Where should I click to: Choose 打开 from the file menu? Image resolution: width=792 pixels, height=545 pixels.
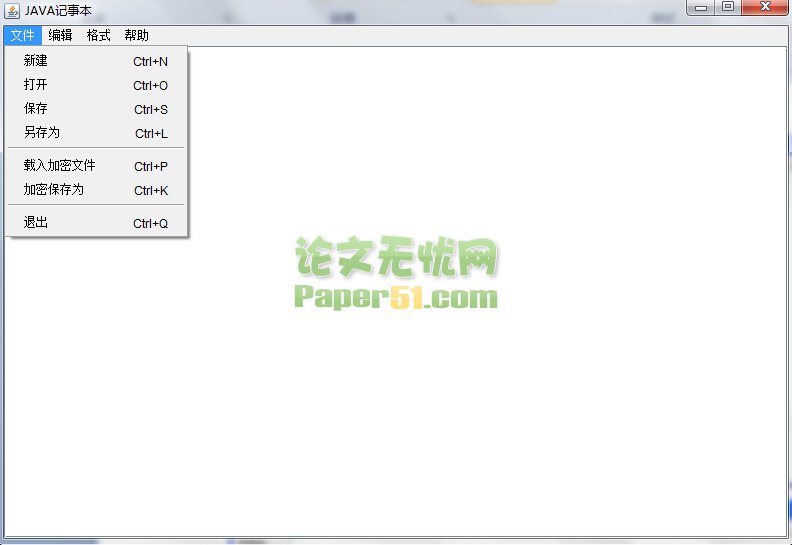[96, 85]
